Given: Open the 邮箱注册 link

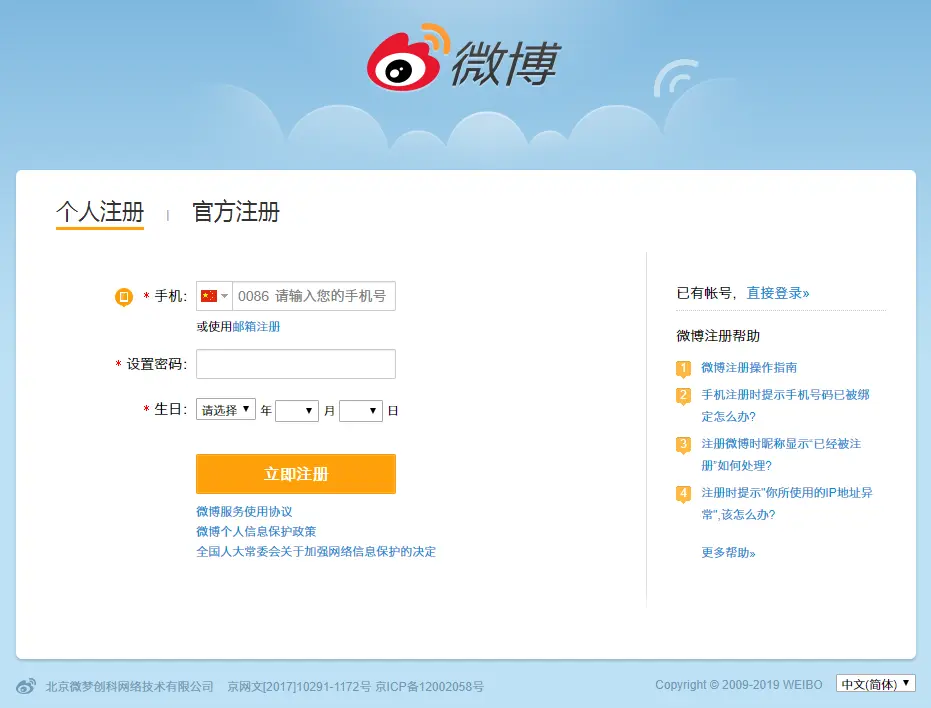Looking at the screenshot, I should pyautogui.click(x=256, y=327).
